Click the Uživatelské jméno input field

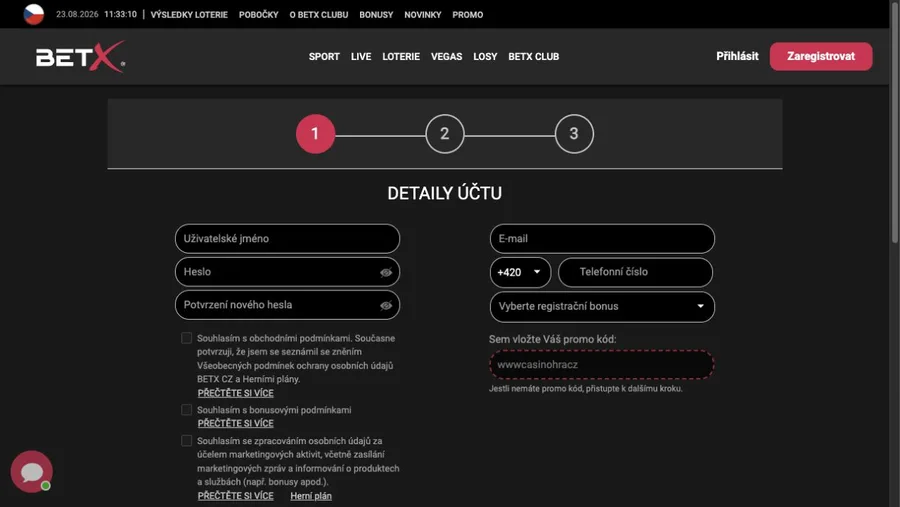[x=287, y=239]
